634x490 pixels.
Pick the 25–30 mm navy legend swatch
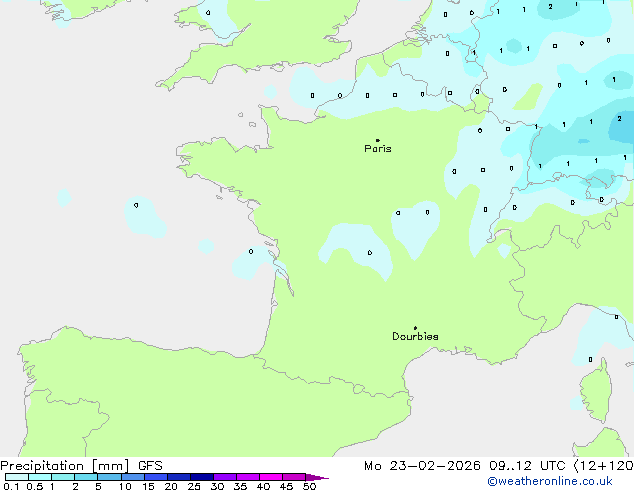[201, 477]
